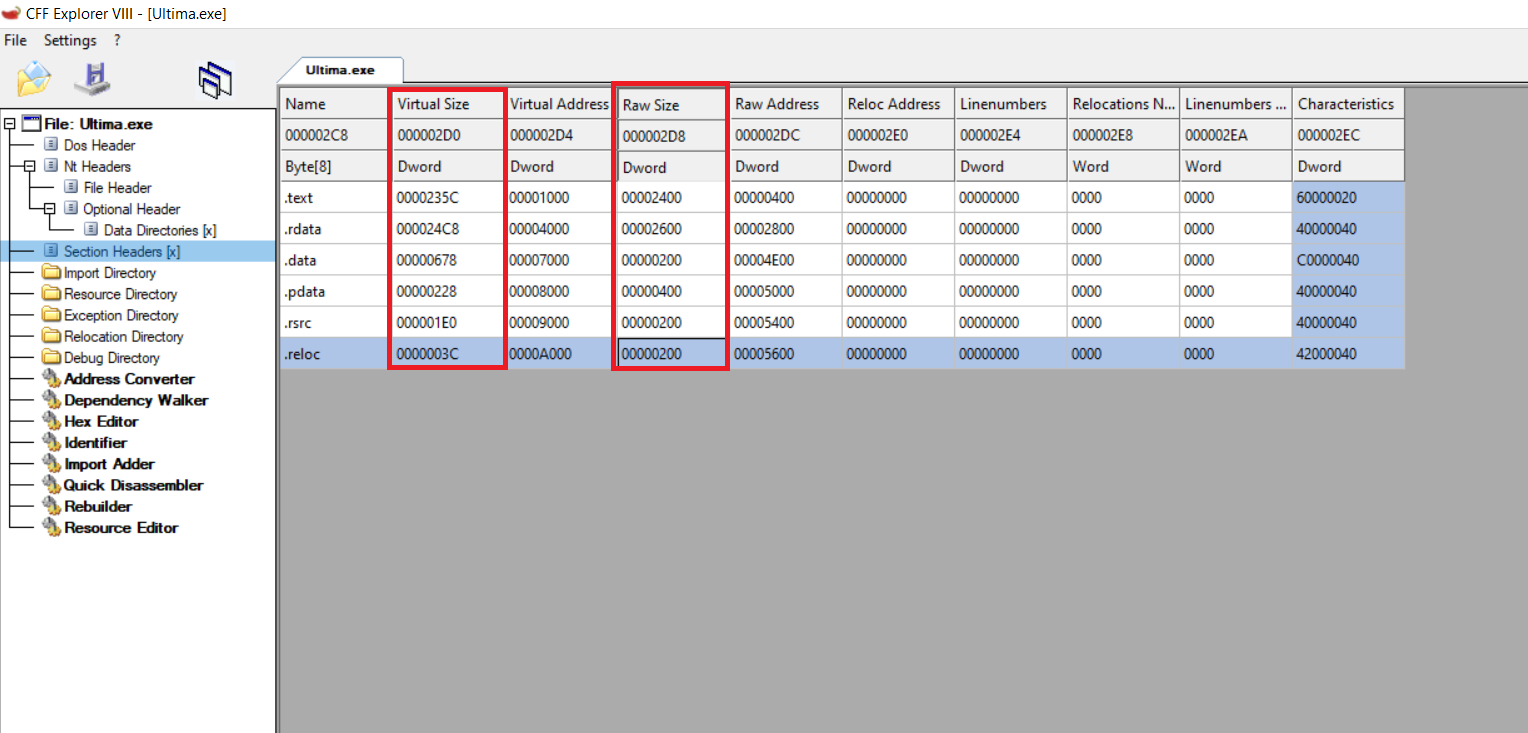Click the Identifier tool icon
Screen dimensions: 1528x733
click(x=51, y=442)
